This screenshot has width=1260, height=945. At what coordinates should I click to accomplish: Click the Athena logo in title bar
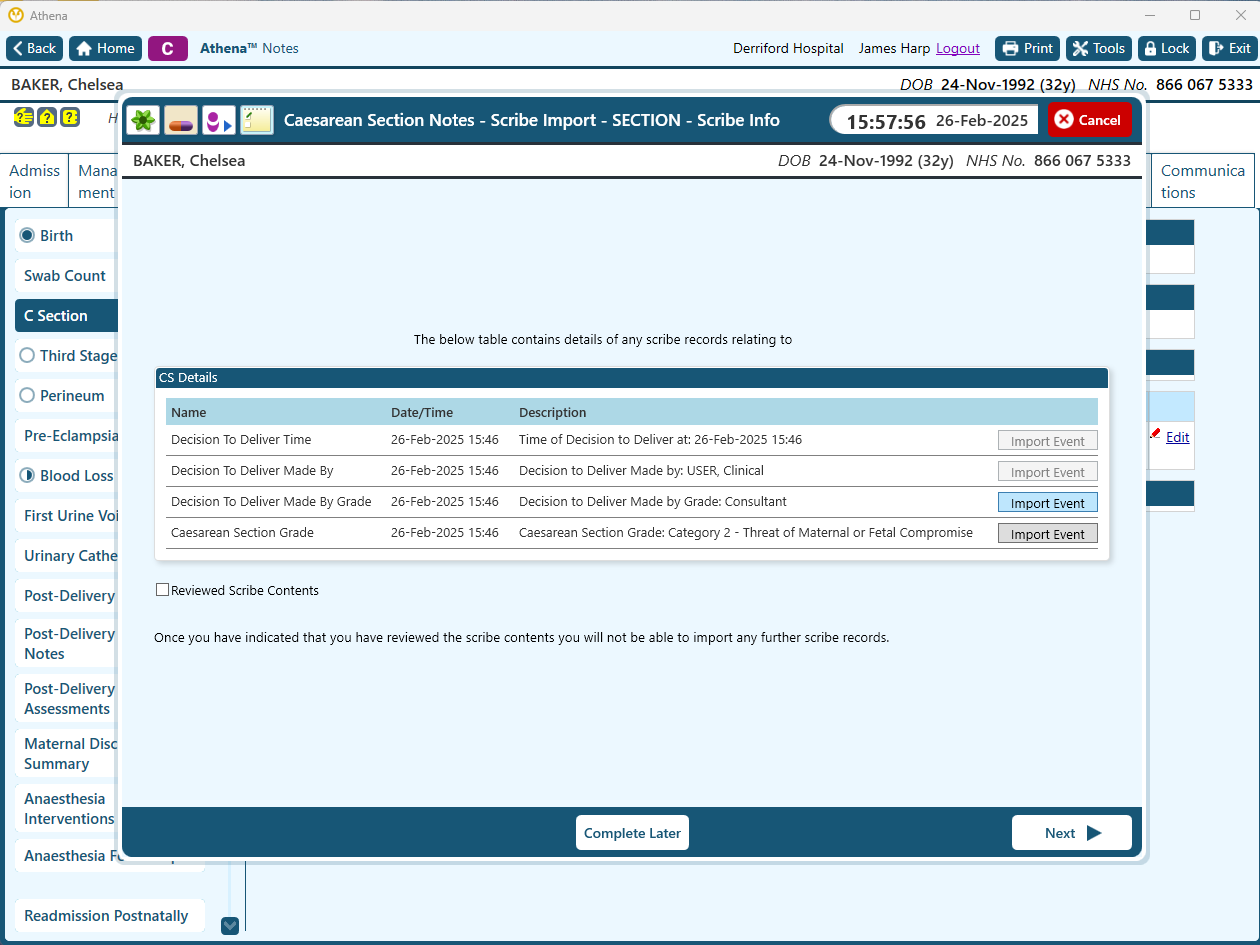point(15,15)
